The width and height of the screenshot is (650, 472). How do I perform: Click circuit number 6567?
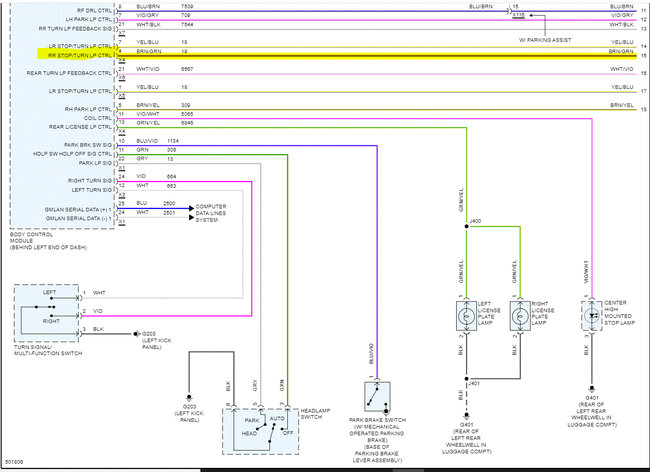tap(187, 69)
